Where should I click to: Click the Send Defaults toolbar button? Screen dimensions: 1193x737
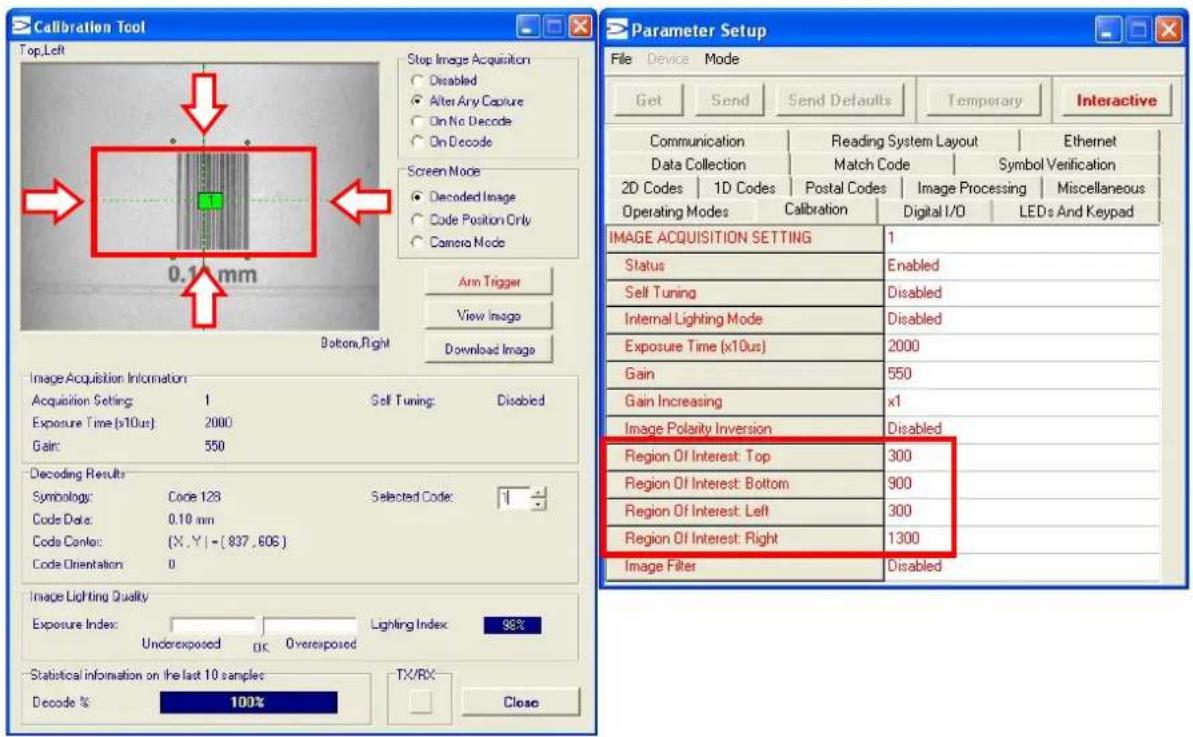pos(839,100)
